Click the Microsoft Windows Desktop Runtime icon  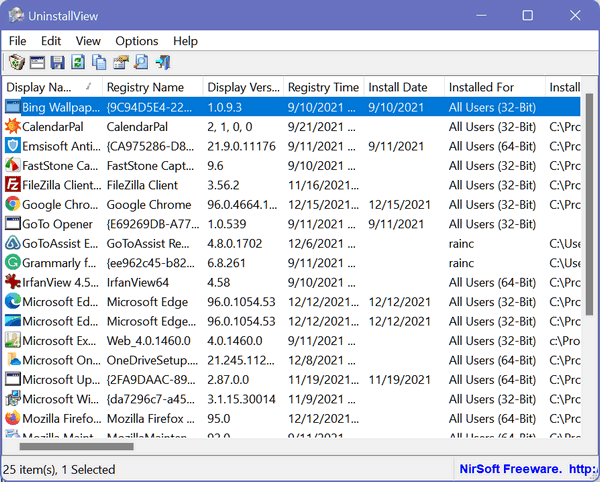[x=13, y=399]
